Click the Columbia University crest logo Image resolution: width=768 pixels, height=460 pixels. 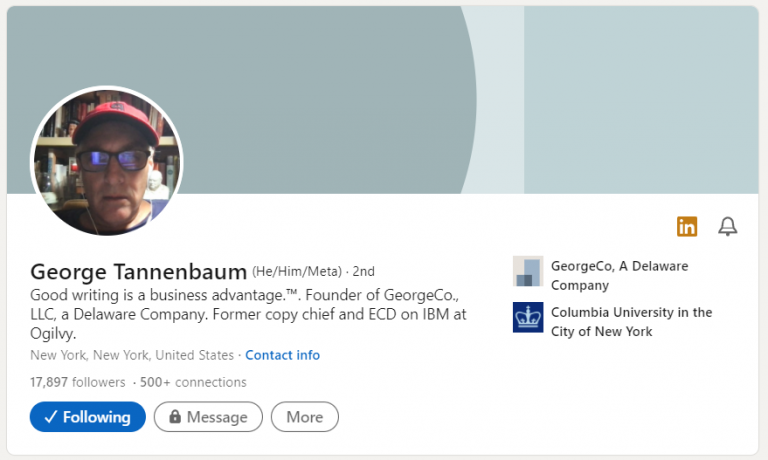tap(527, 317)
